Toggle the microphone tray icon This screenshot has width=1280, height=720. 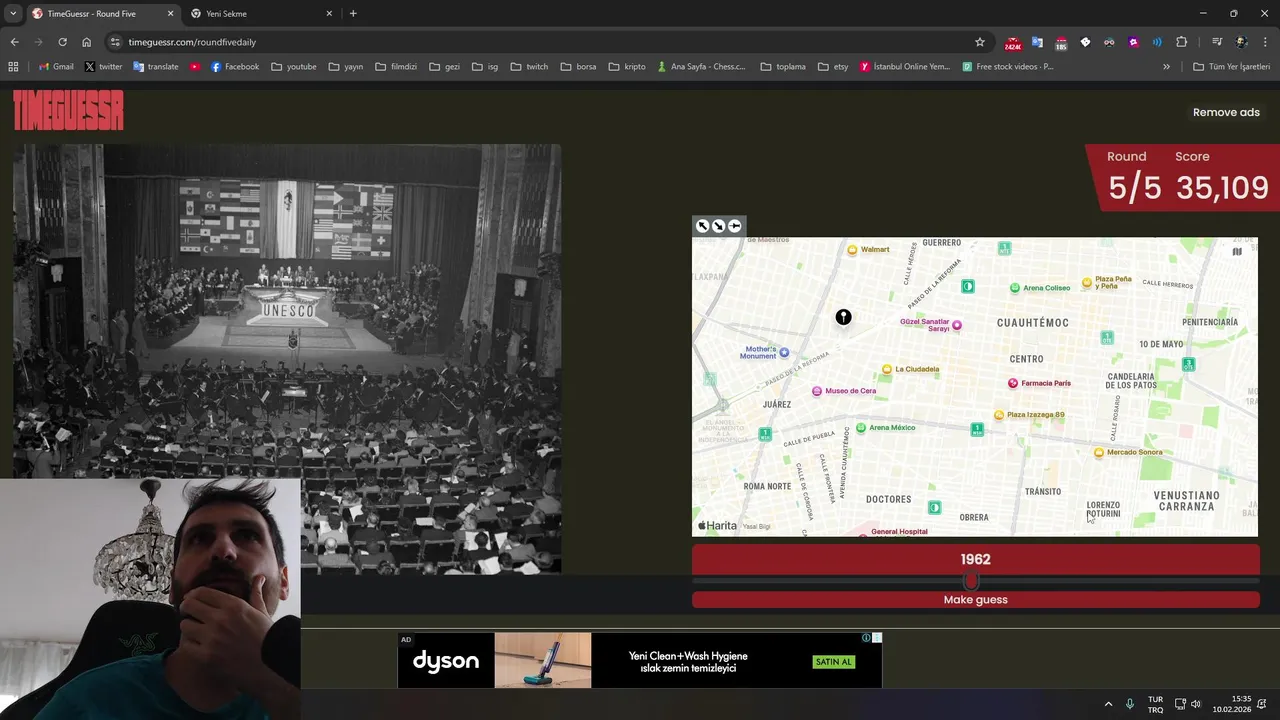(1130, 704)
